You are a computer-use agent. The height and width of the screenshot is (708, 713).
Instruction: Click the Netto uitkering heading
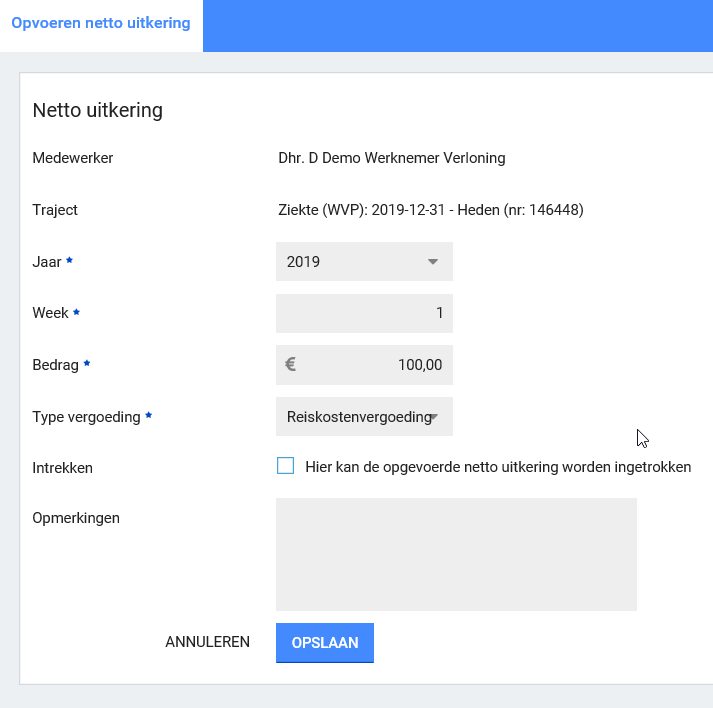pyautogui.click(x=98, y=110)
